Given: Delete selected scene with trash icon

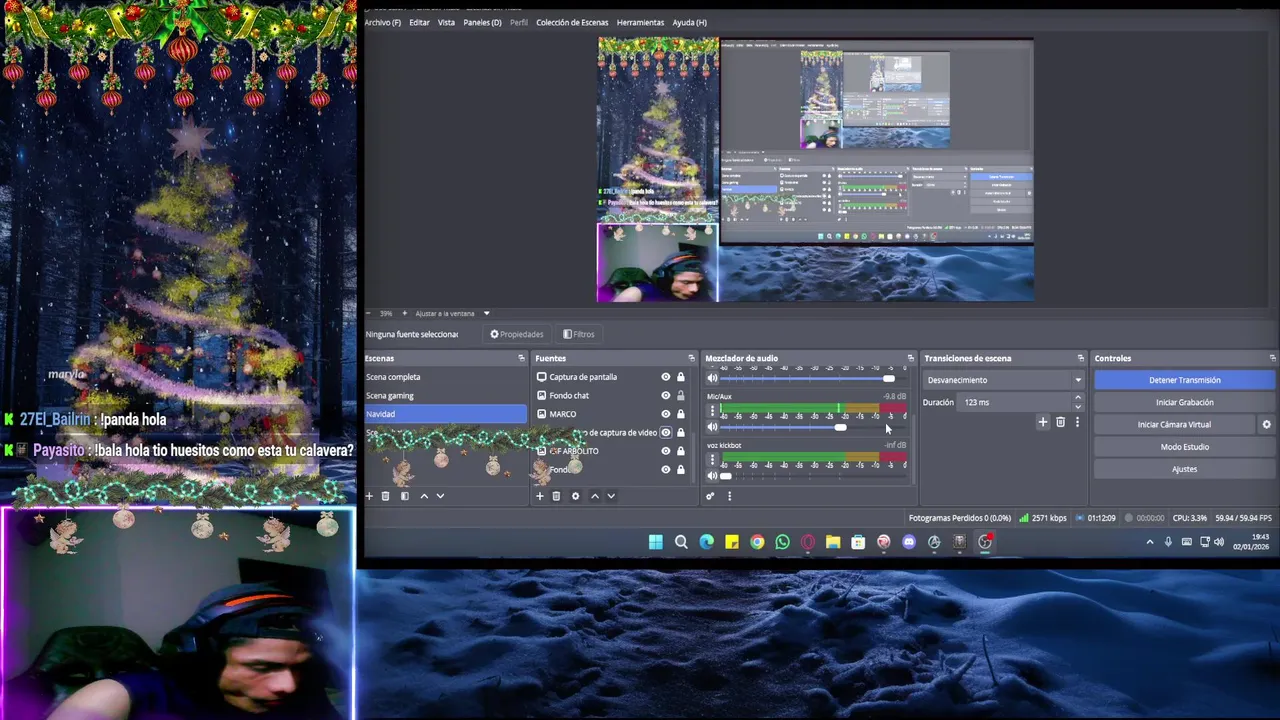Looking at the screenshot, I should coord(385,496).
